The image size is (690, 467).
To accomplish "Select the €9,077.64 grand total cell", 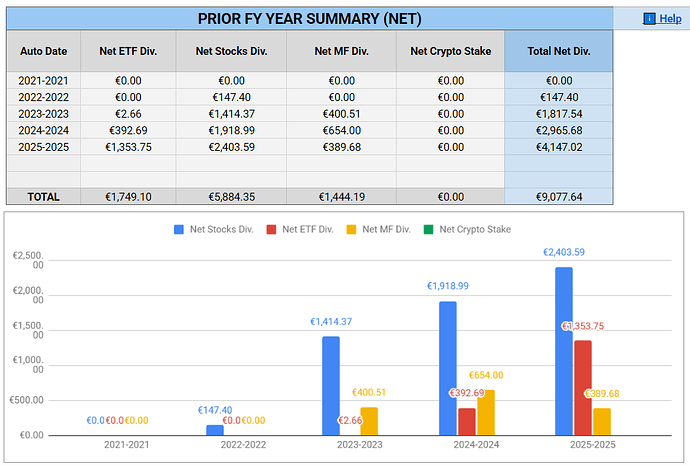I will tap(559, 197).
